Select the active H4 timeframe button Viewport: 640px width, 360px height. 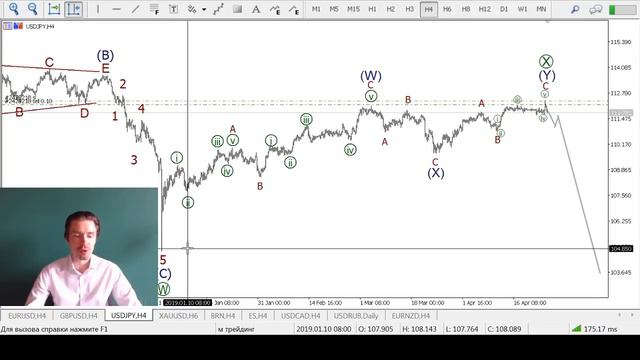point(429,9)
